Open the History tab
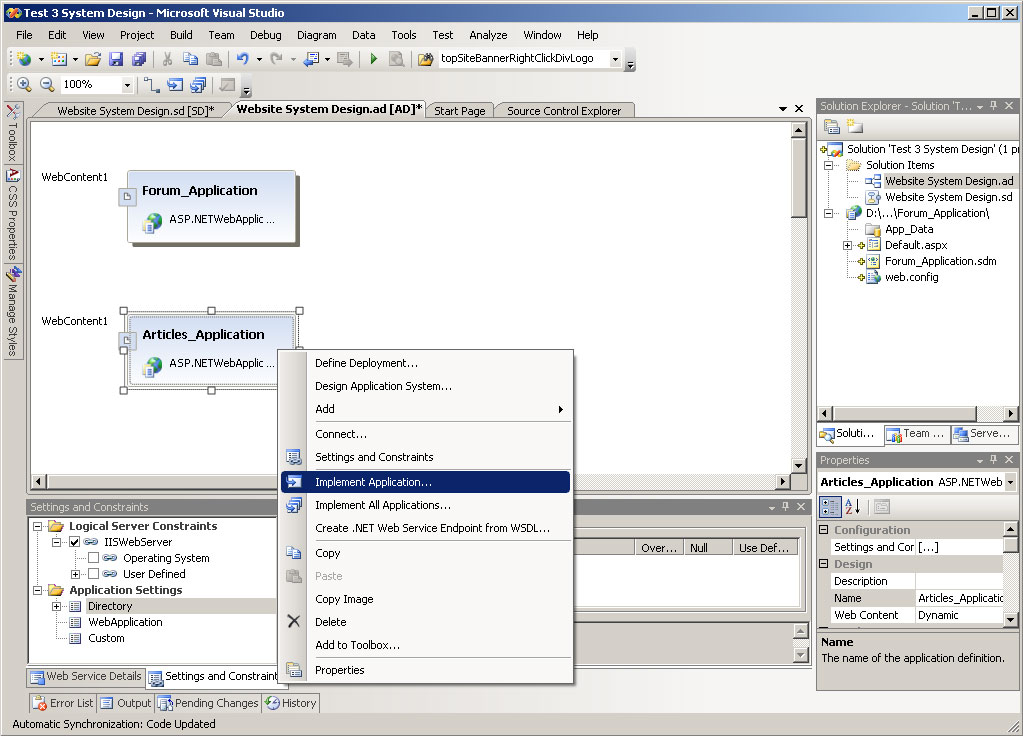Screen dimensions: 1023x736 coord(291,703)
